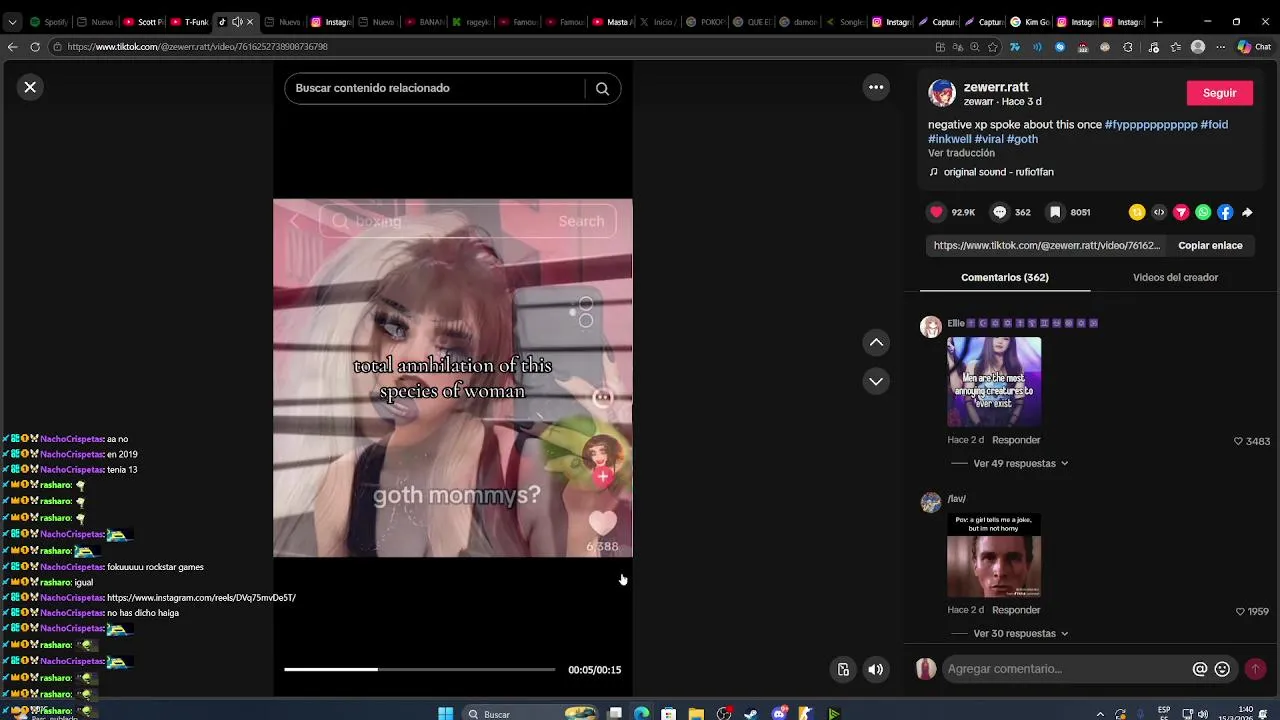This screenshot has width=1280, height=720.
Task: Switch to the Spotify browser tab
Action: tap(48, 22)
